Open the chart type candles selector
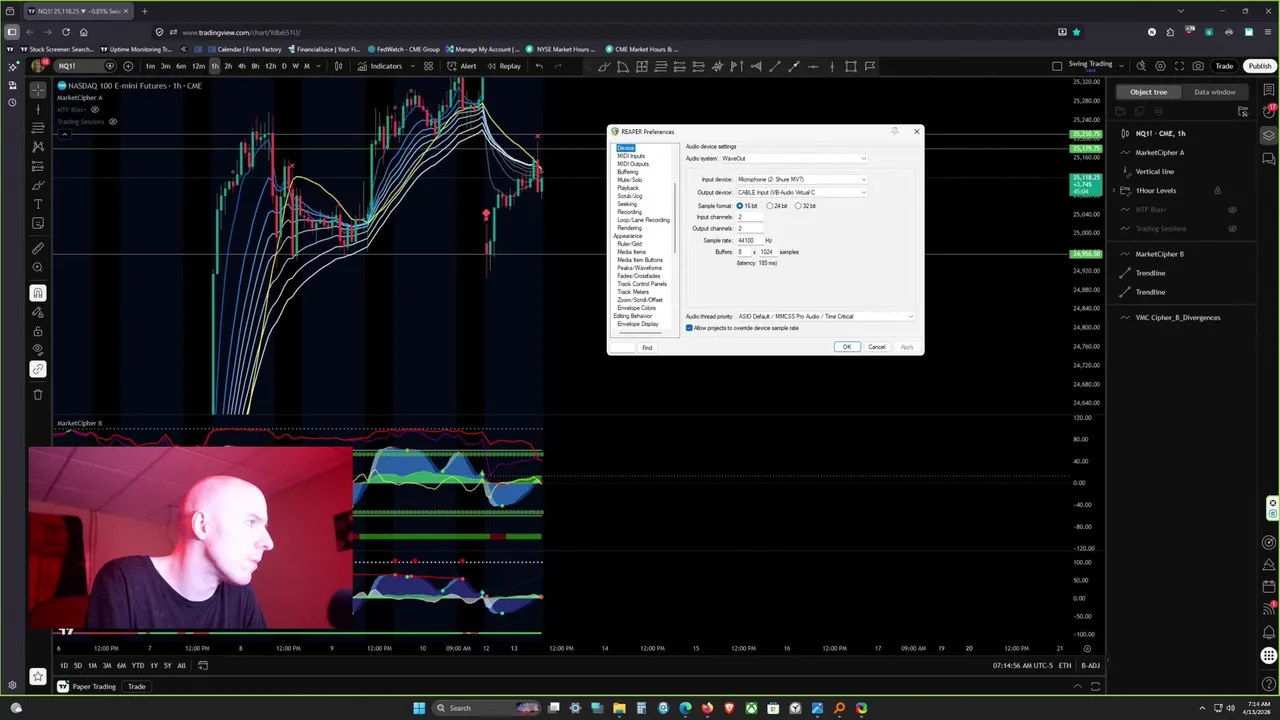The width and height of the screenshot is (1280, 720). pos(338,66)
